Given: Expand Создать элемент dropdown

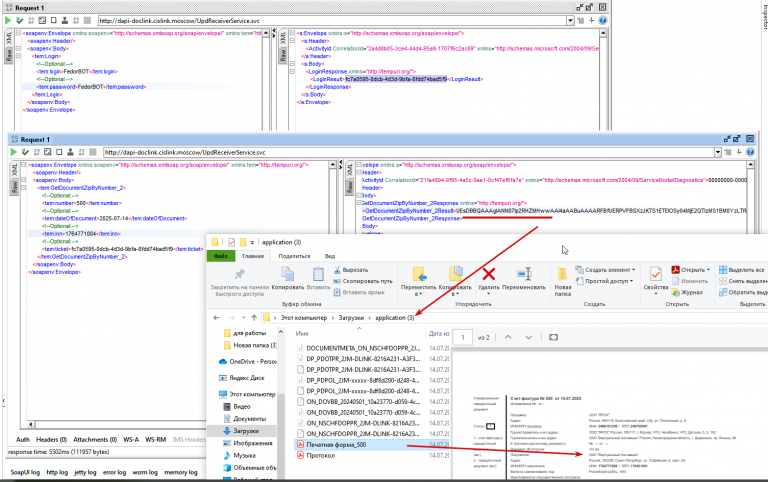Looking at the screenshot, I should point(633,270).
